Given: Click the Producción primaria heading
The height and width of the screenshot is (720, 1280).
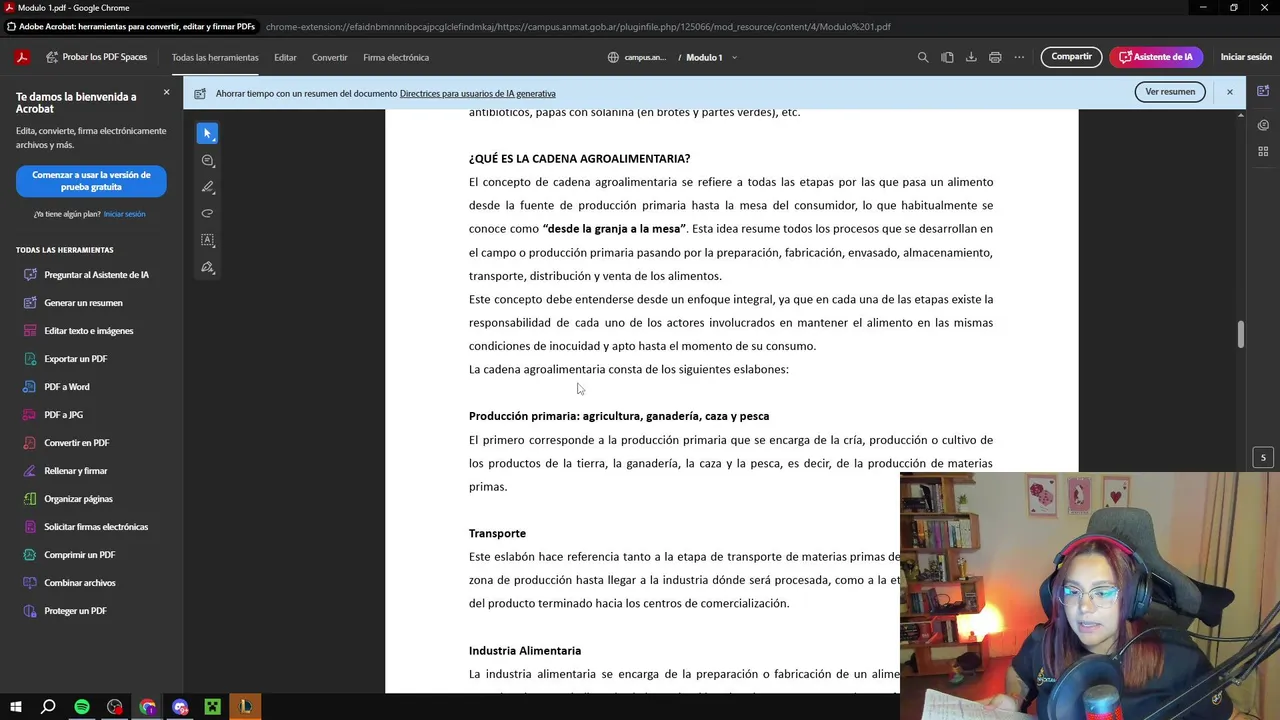Looking at the screenshot, I should click(619, 416).
